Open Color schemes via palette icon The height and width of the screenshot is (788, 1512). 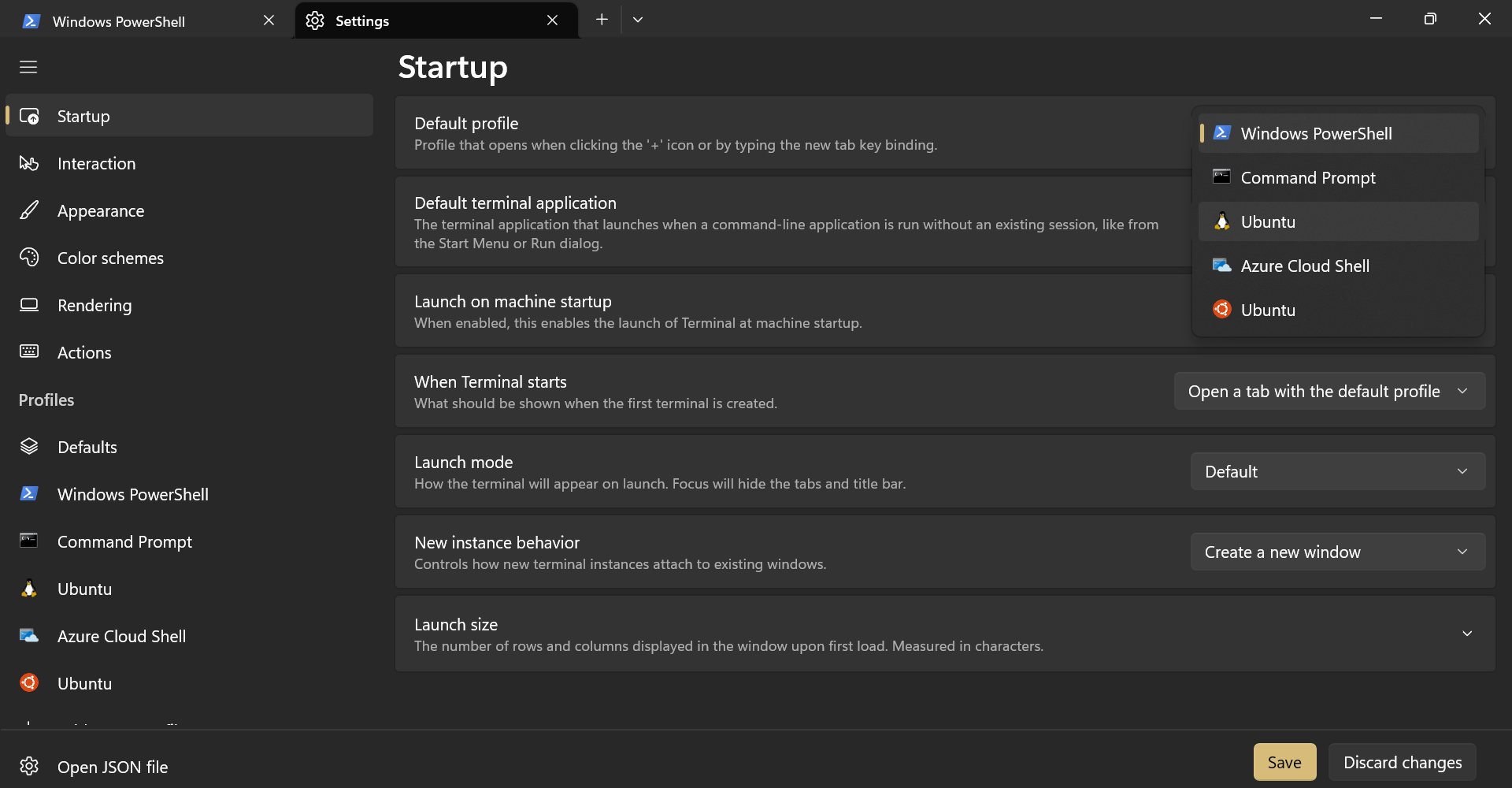click(29, 258)
